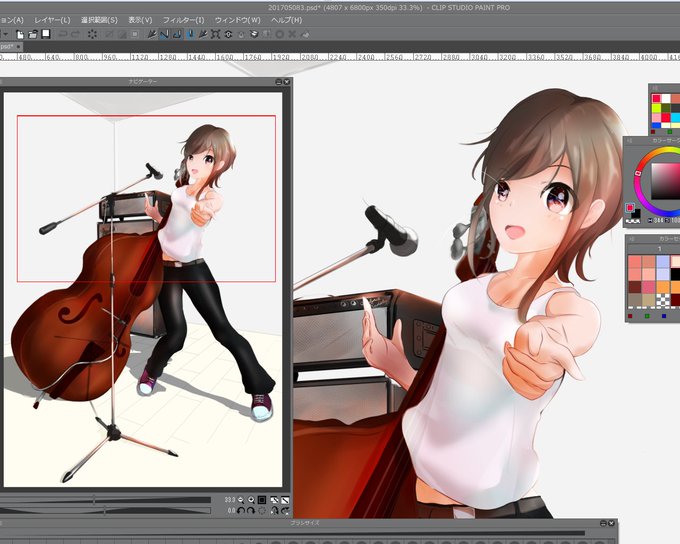680x544 pixels.
Task: Select the sub drawing color black swatch
Action: coord(637,214)
